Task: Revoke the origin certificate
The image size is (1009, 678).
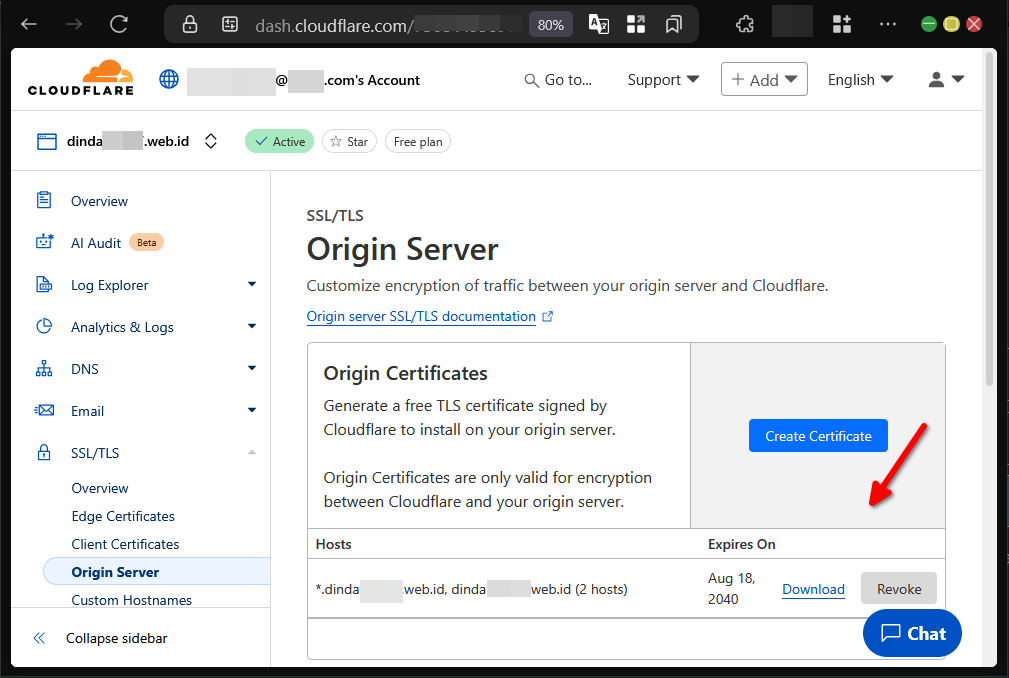Action: coord(898,589)
